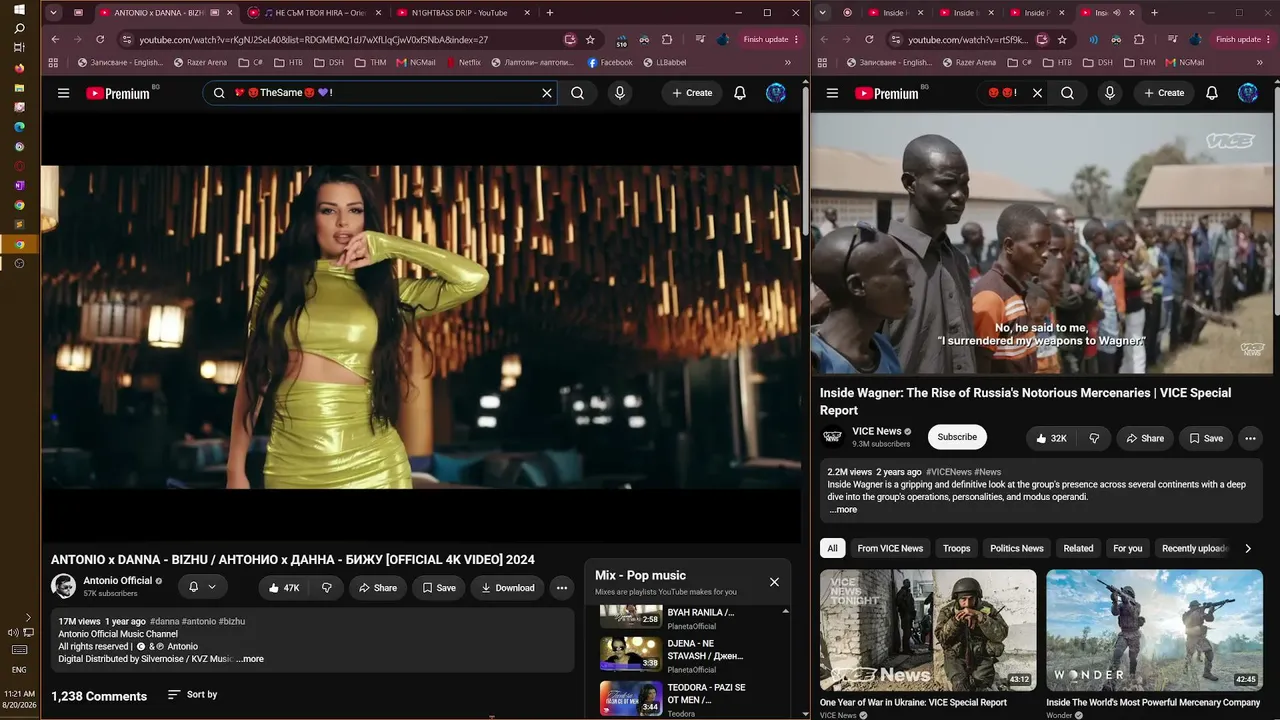Switch to the НЕ СЪМ ТВОЯ НИRA tab
This screenshot has width=1280, height=720.
(313, 13)
